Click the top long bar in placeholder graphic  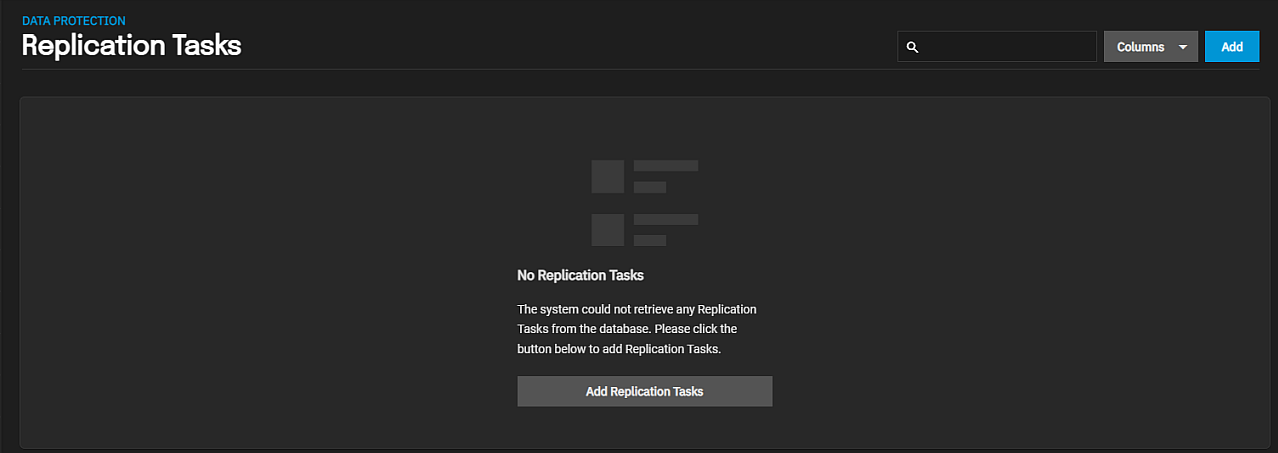pyautogui.click(x=665, y=165)
